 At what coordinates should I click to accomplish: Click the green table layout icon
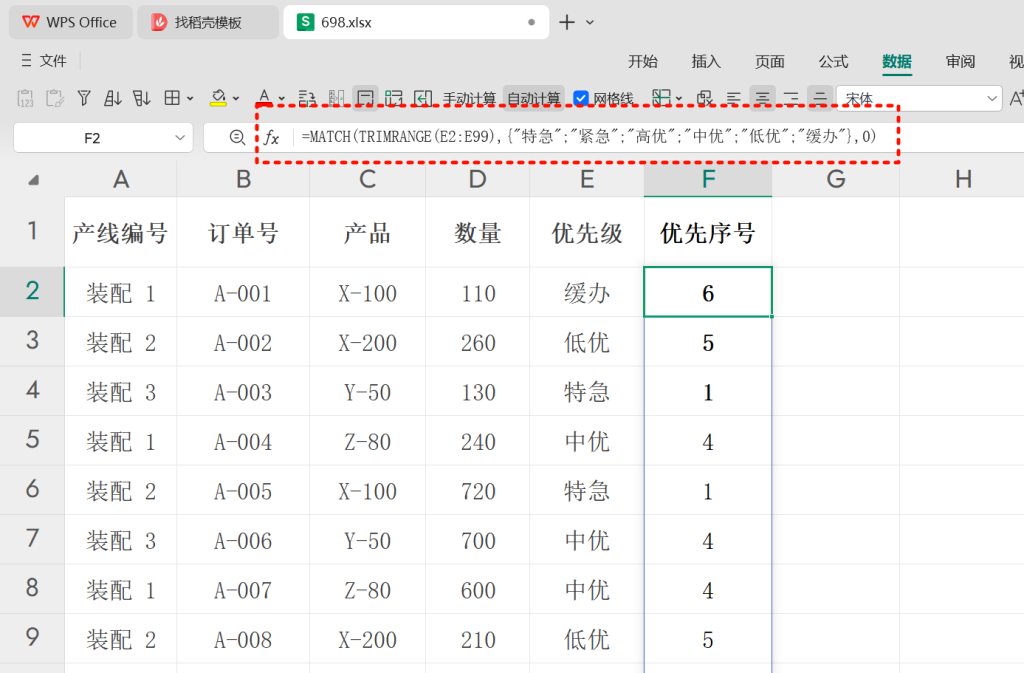click(394, 99)
